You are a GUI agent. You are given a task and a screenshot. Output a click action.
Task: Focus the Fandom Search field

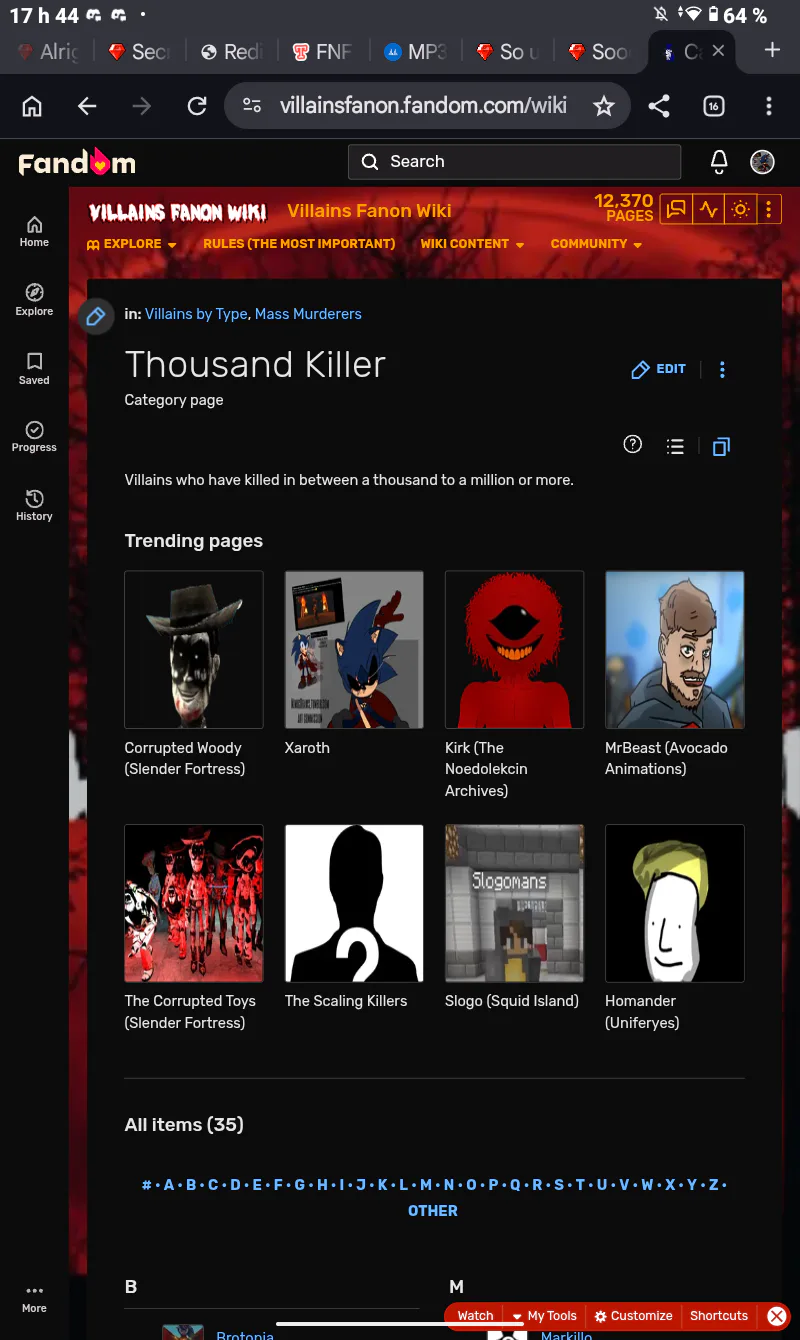click(514, 161)
